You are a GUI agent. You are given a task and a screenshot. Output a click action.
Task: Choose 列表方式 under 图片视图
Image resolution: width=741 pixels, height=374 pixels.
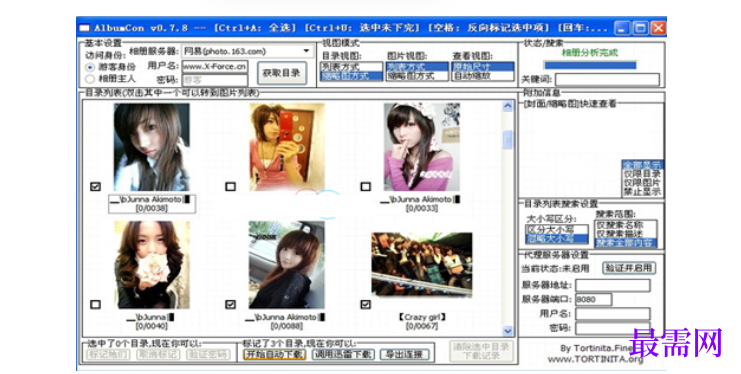pos(417,67)
